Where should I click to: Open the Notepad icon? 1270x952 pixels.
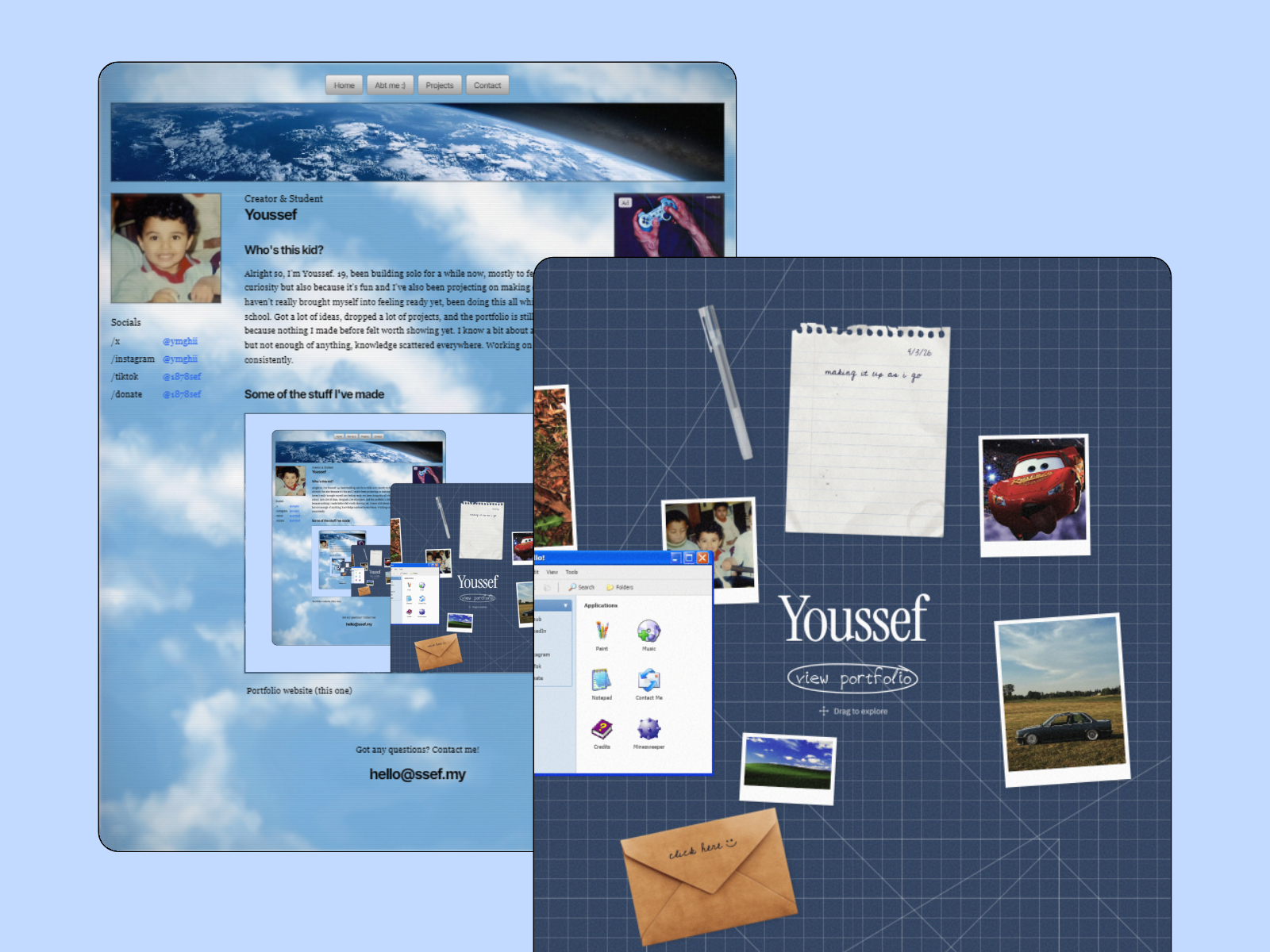602,681
